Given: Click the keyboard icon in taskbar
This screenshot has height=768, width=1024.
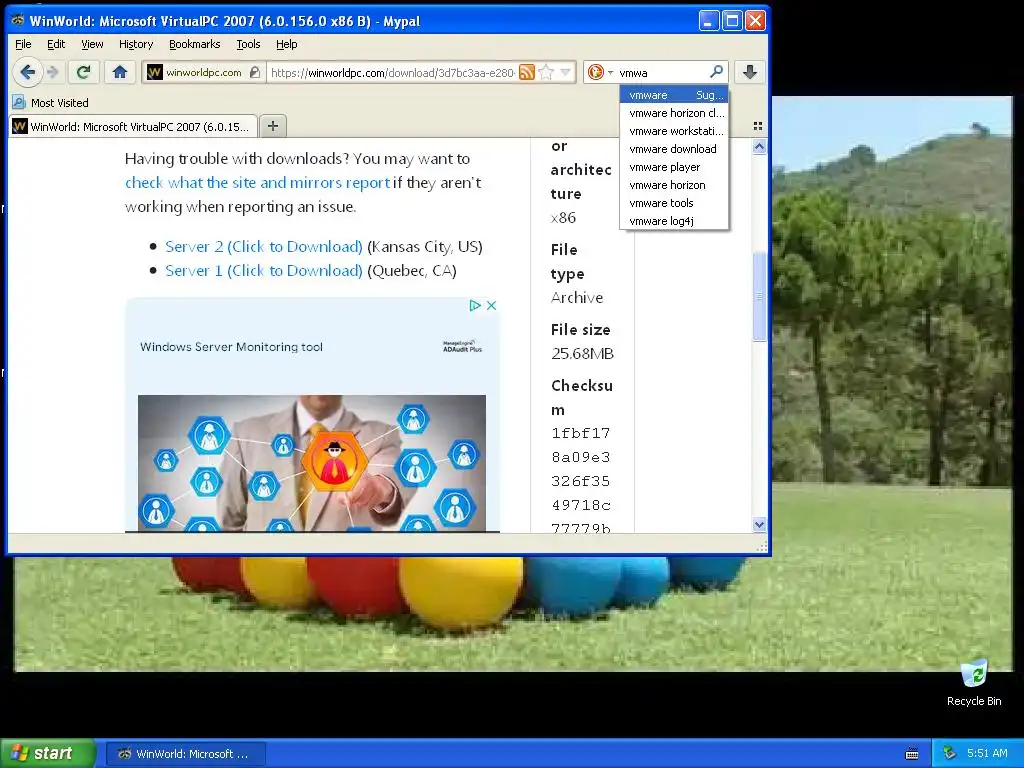Looking at the screenshot, I should coord(912,754).
